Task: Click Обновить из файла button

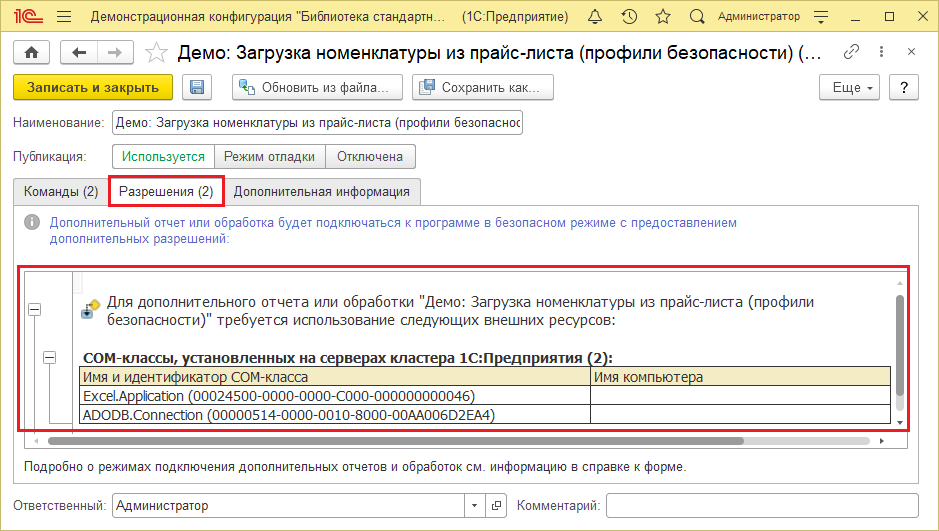Action: click(x=317, y=87)
